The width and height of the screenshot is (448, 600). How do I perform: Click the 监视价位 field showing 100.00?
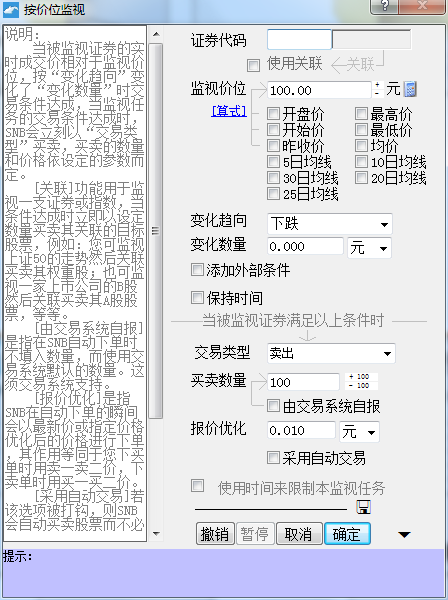click(319, 90)
